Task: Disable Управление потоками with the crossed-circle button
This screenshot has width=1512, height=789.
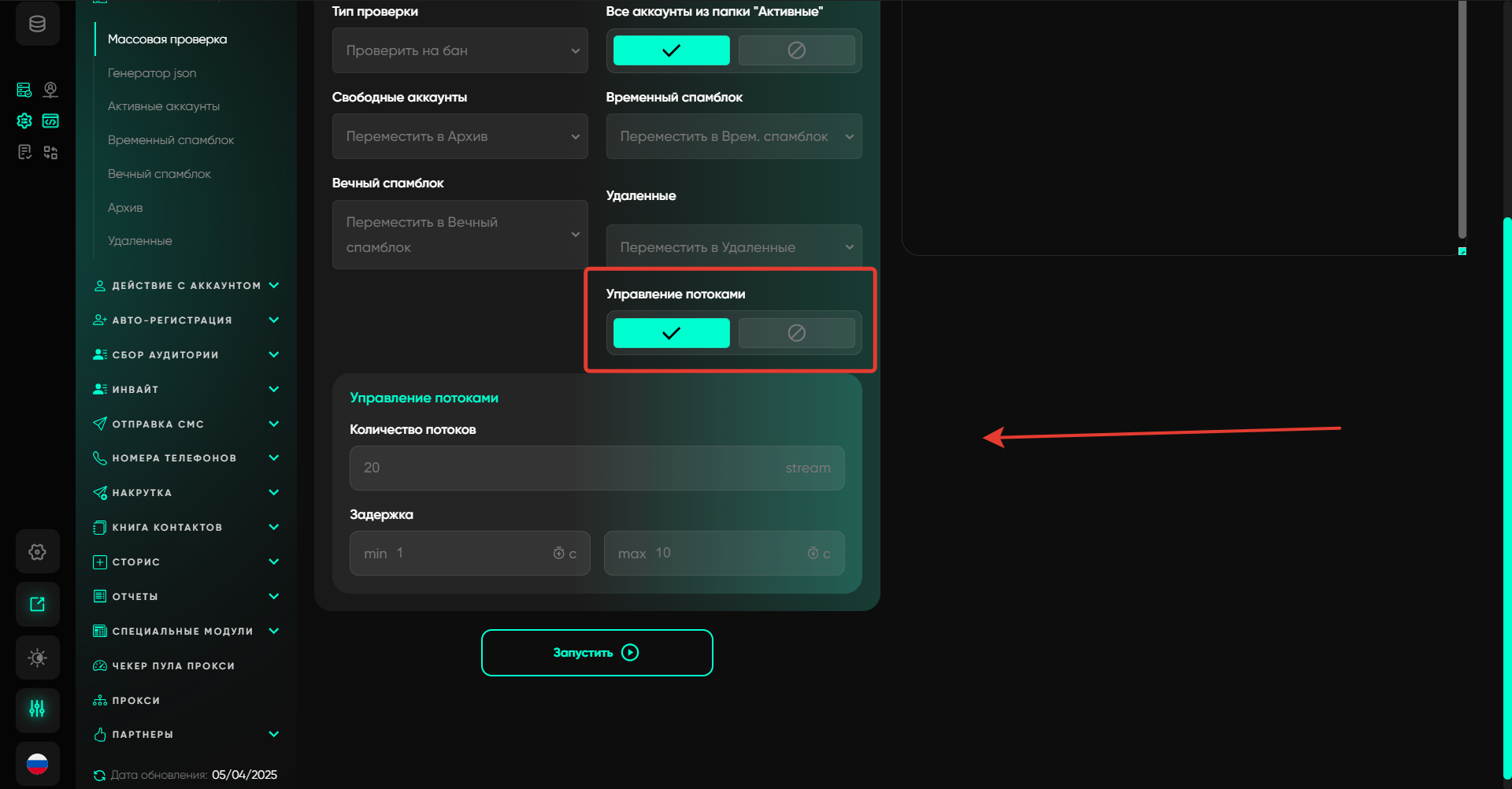Action: click(x=796, y=333)
